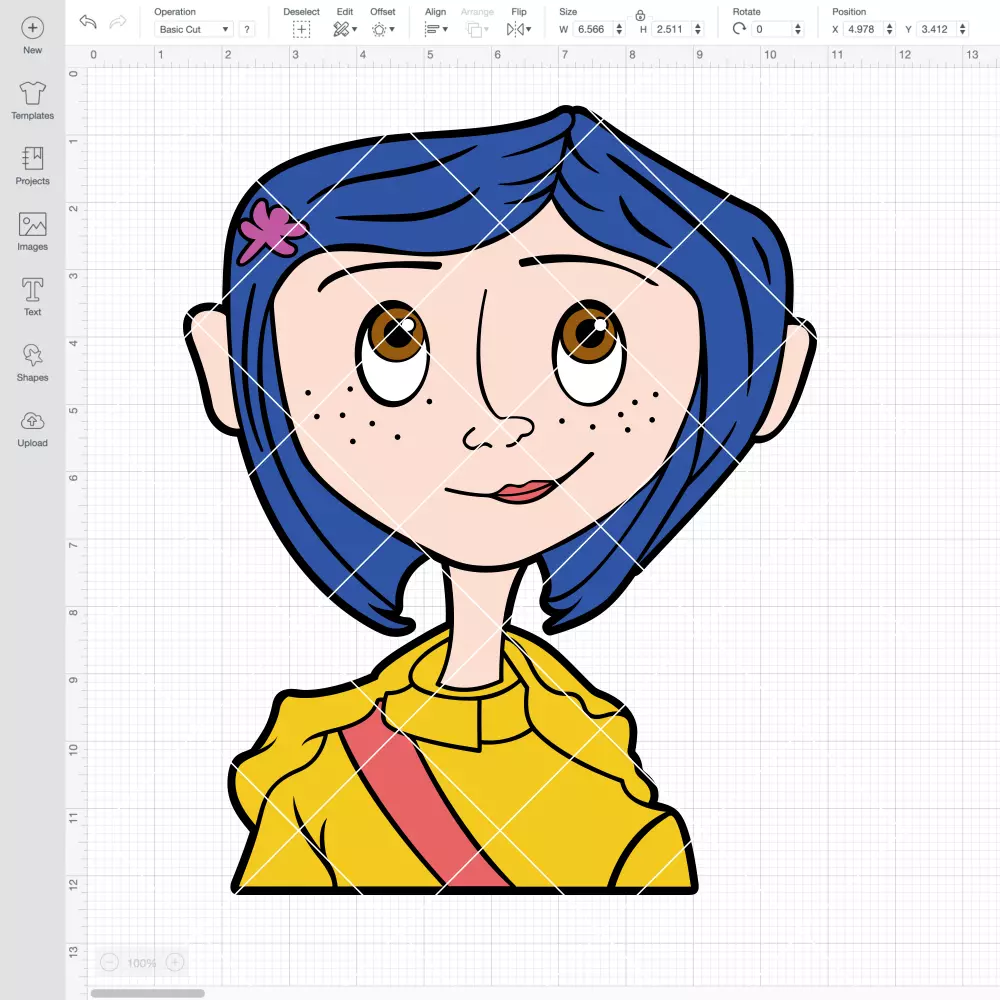This screenshot has width=1000, height=1000.
Task: Open the Upload panel
Action: pos(33,429)
